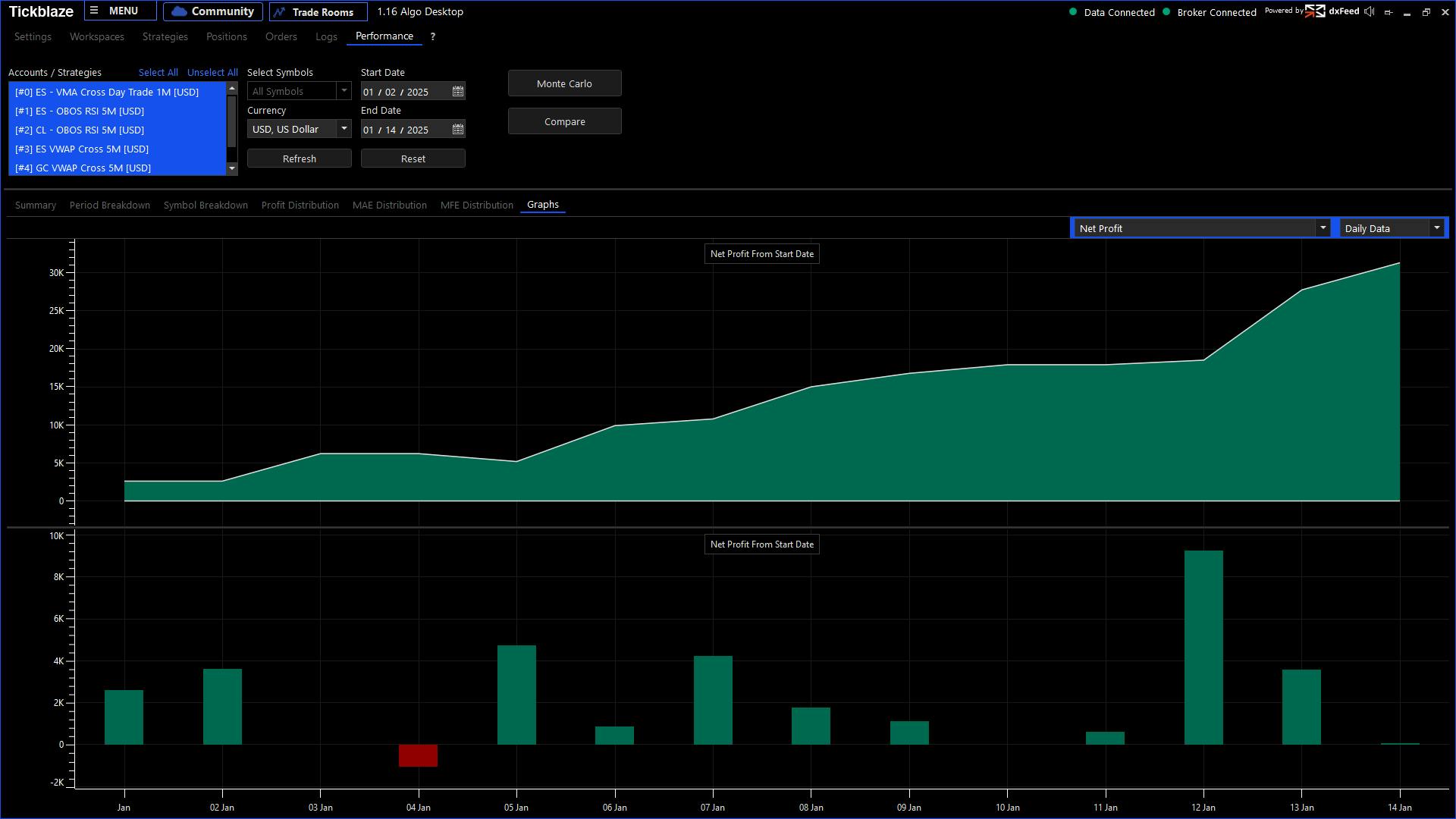The width and height of the screenshot is (1456, 819).
Task: Click the Data Connected status indicator
Action: point(1112,12)
